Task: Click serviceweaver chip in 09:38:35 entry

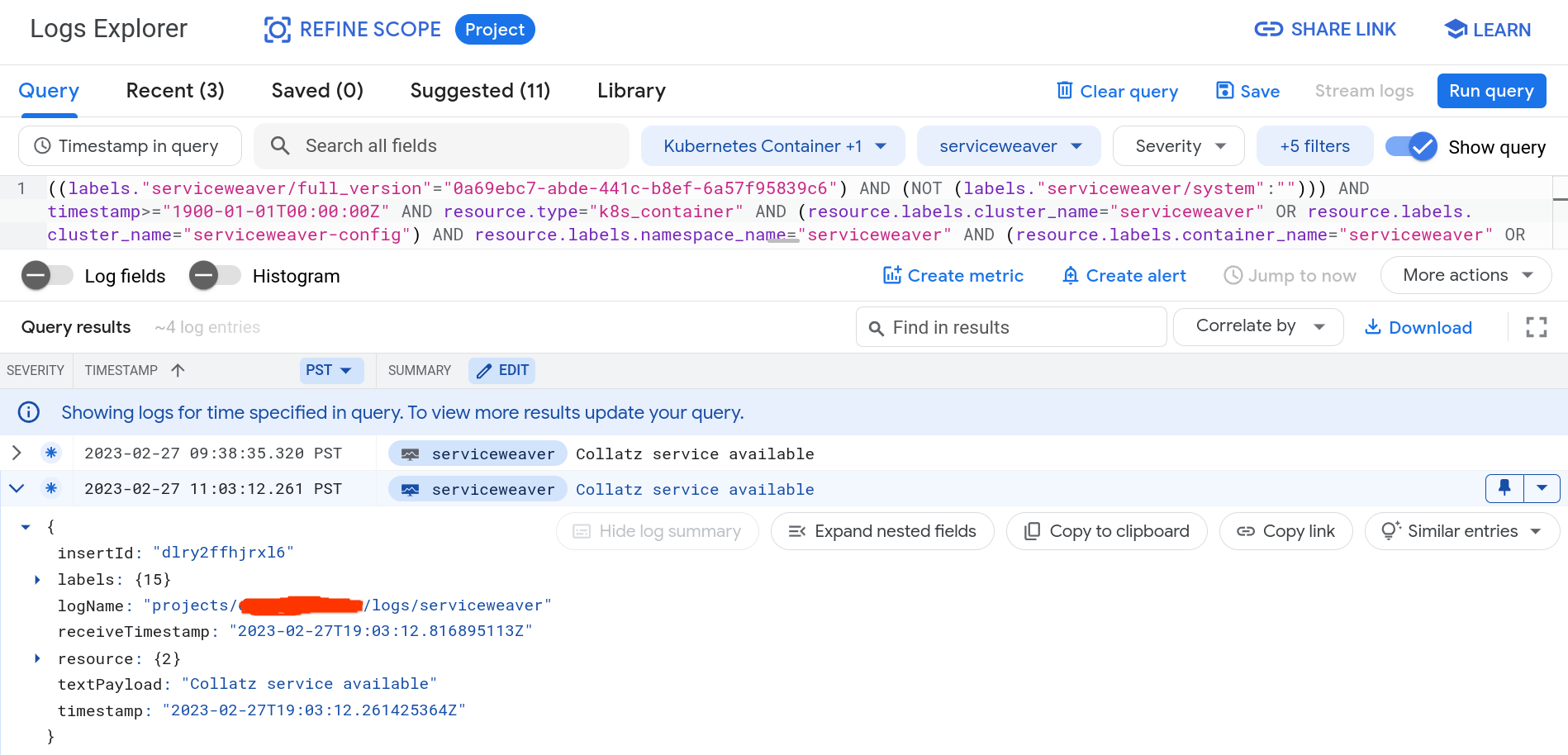Action: [x=478, y=453]
